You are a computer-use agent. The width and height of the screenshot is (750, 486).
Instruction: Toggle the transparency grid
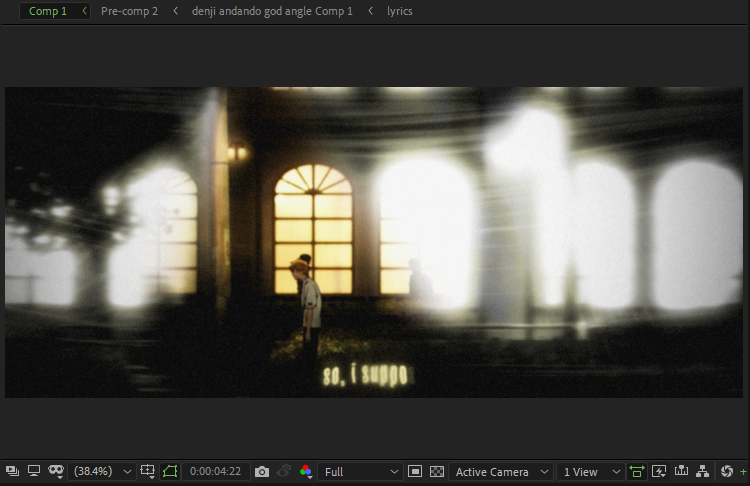pyautogui.click(x=437, y=472)
